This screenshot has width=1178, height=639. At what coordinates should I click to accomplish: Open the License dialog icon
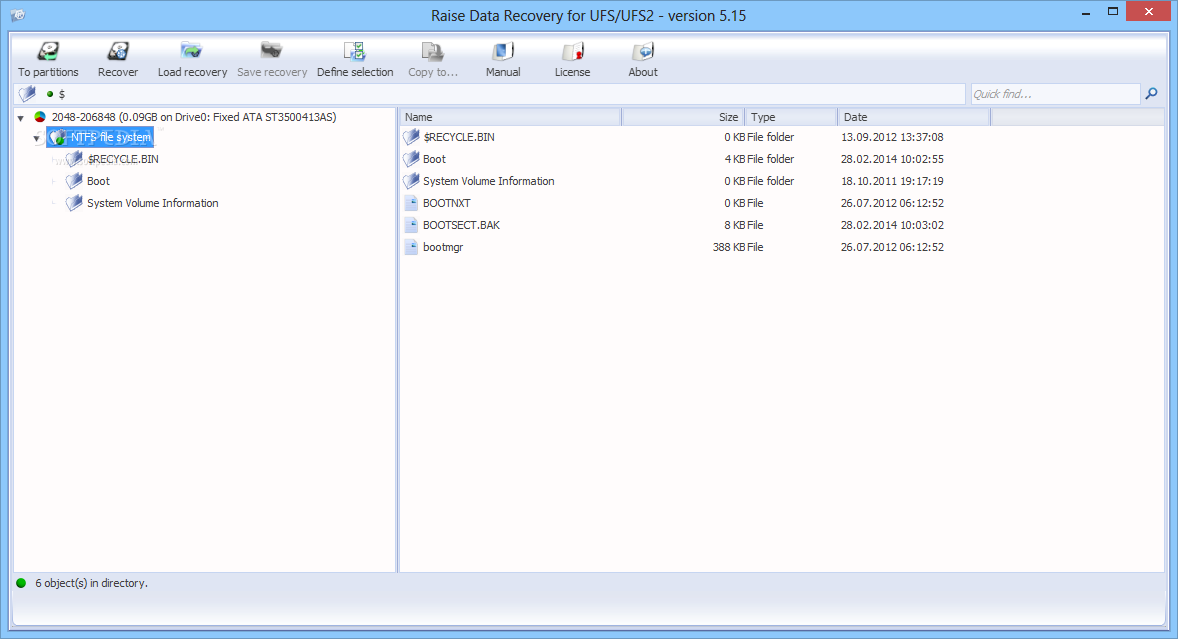pos(572,51)
